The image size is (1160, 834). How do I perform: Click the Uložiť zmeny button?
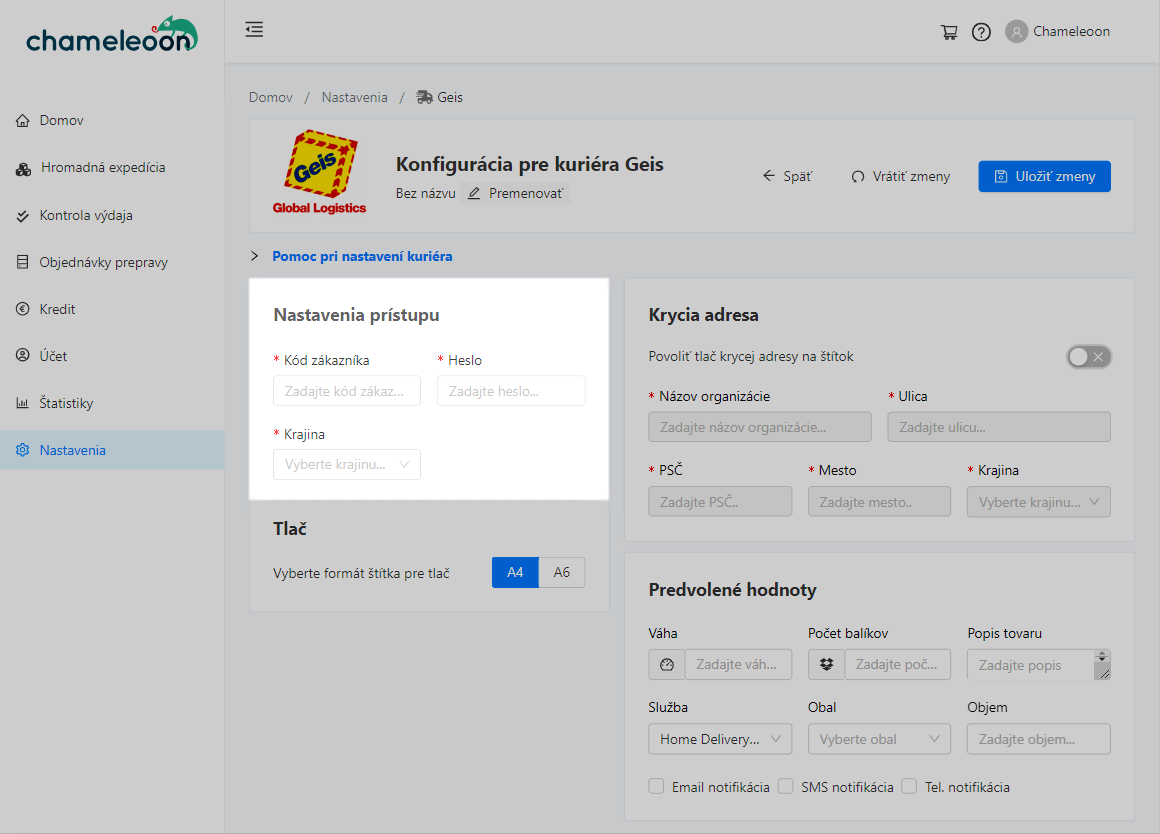[x=1044, y=176]
